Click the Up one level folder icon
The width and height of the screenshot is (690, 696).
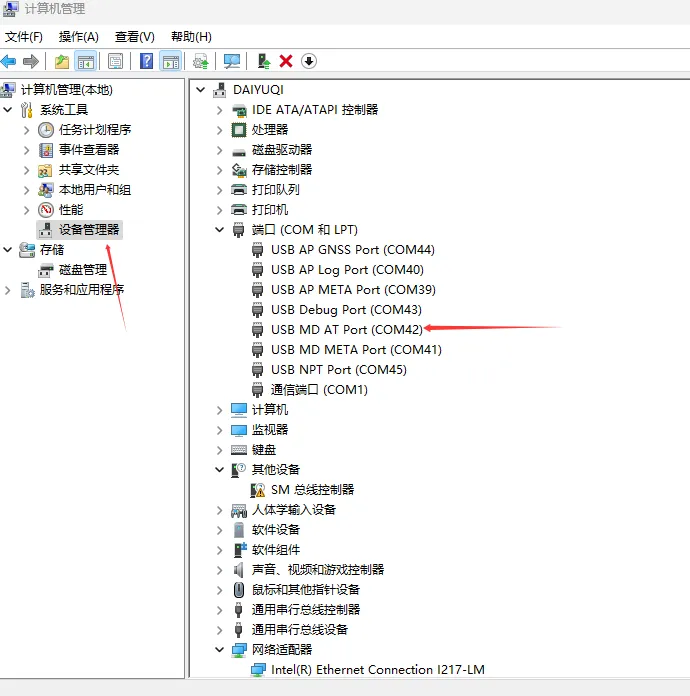tap(62, 61)
